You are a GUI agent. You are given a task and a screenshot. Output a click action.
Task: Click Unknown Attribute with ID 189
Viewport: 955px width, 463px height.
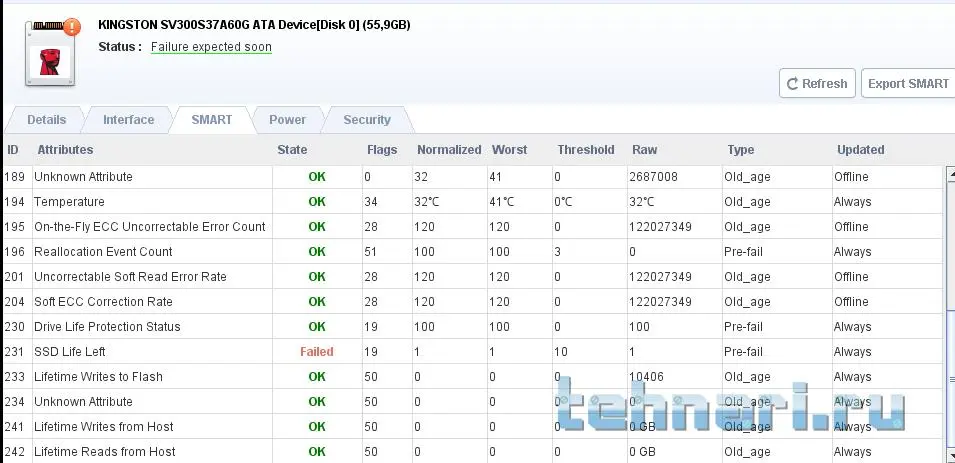tap(83, 177)
